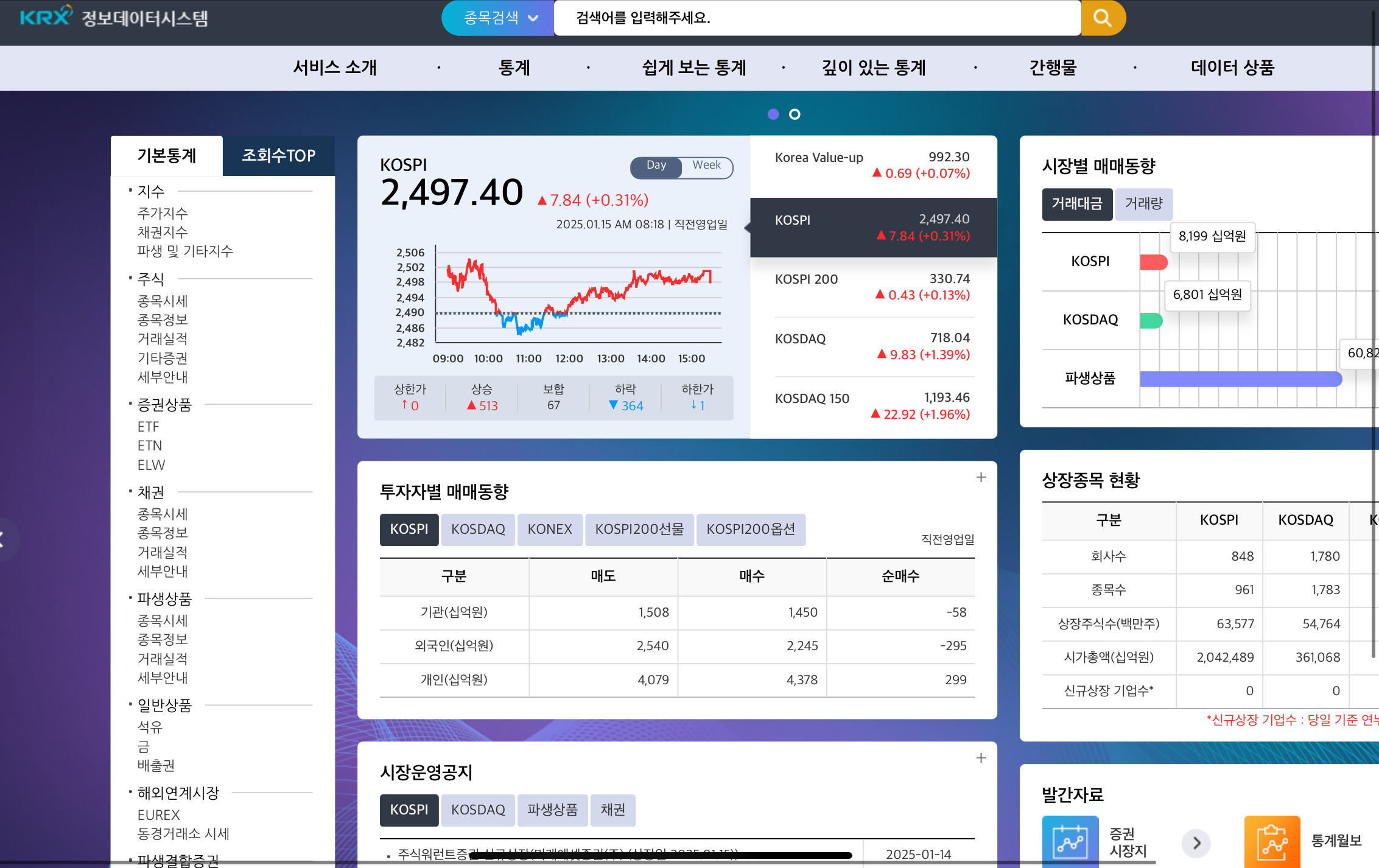Click 거래량 button in 시장별 매매동향
Screen dimensions: 1379x868
(1143, 203)
